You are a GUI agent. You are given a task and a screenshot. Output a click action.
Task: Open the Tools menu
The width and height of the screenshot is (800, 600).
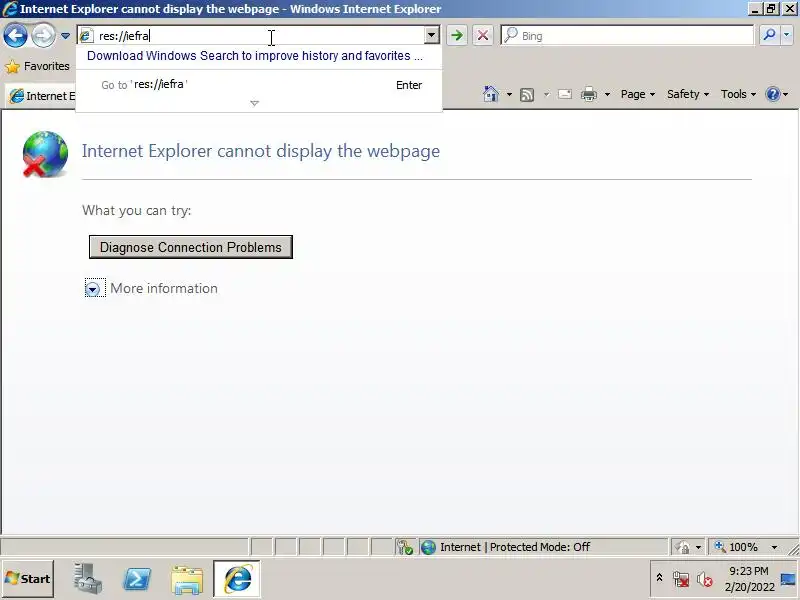coord(738,94)
